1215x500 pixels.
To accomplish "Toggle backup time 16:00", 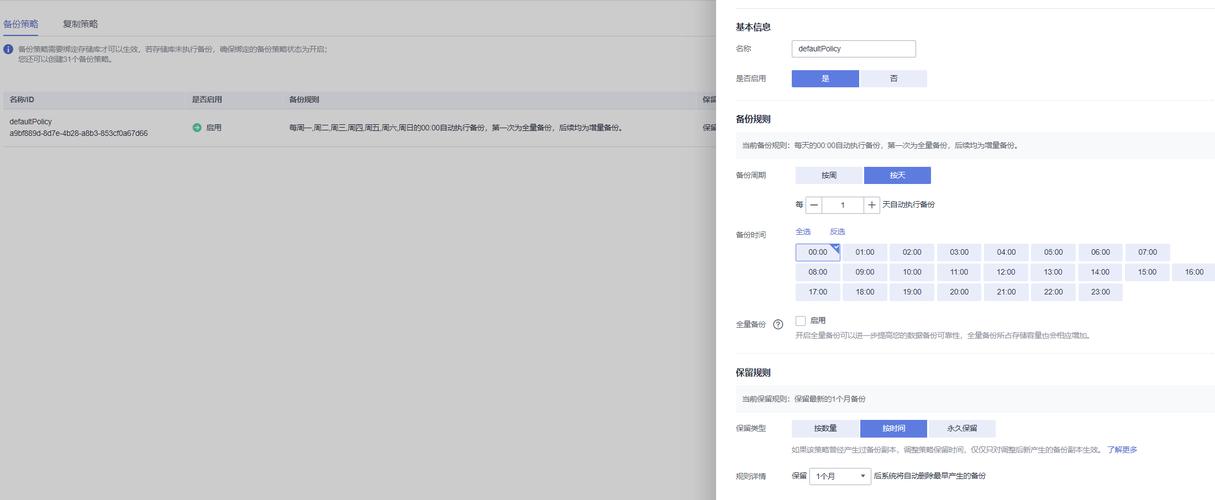I will (1193, 272).
